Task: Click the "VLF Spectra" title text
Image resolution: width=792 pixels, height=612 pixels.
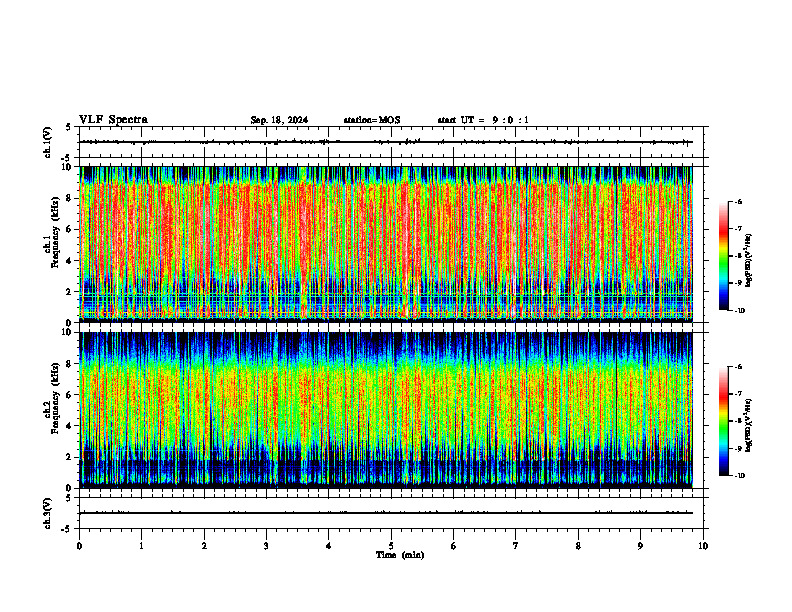Action: tap(113, 120)
